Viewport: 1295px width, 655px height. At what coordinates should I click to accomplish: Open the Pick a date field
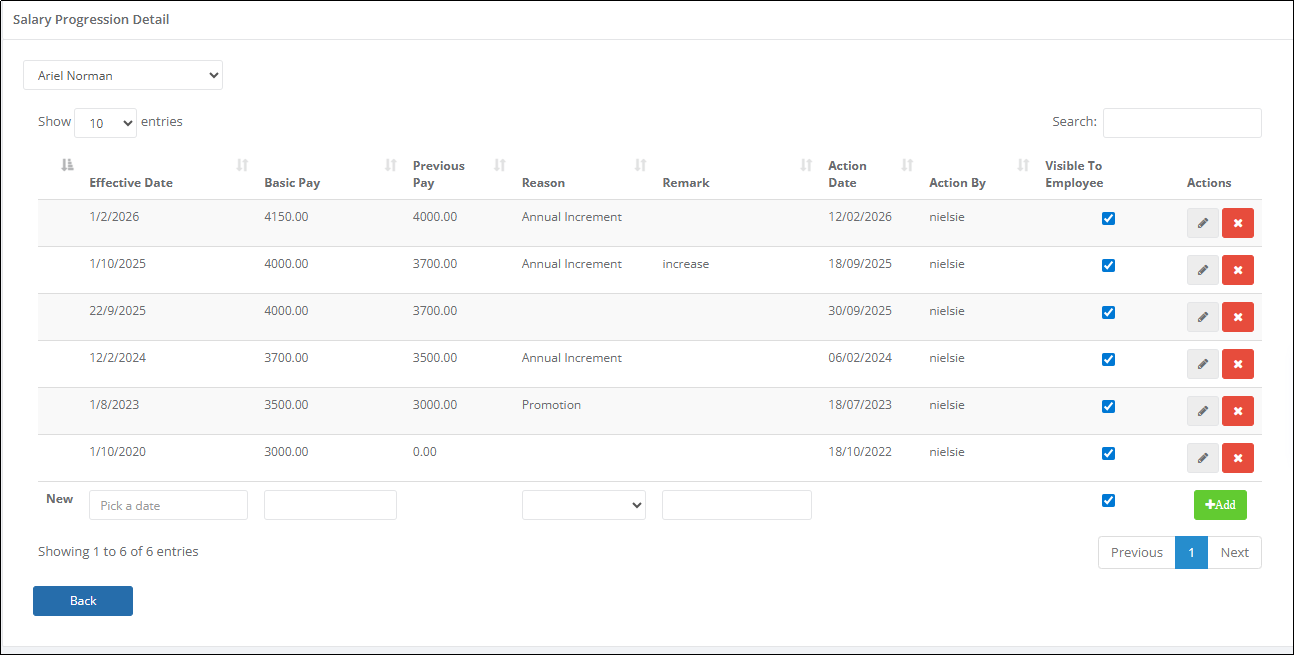coord(168,505)
